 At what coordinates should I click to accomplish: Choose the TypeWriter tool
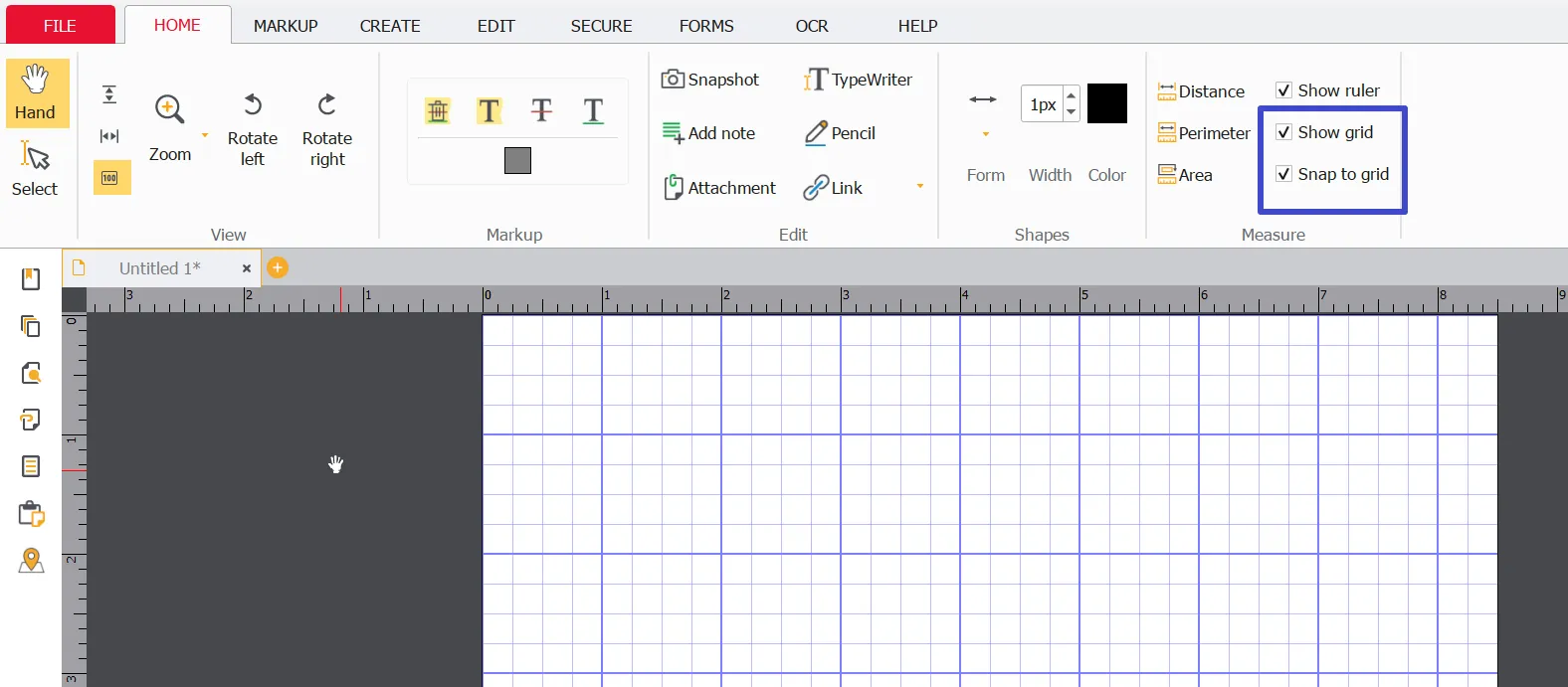point(858,80)
